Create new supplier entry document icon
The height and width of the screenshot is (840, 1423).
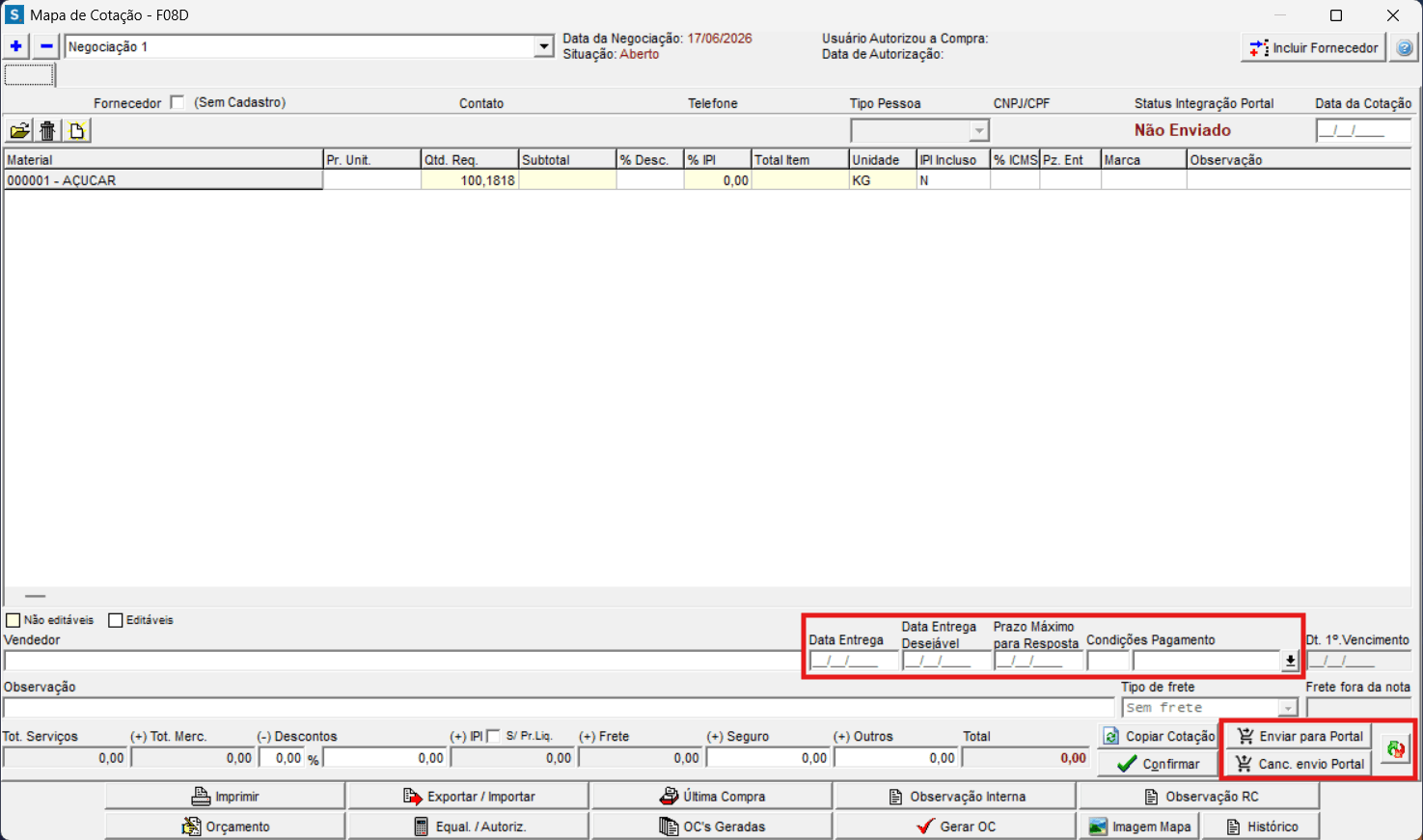77,130
